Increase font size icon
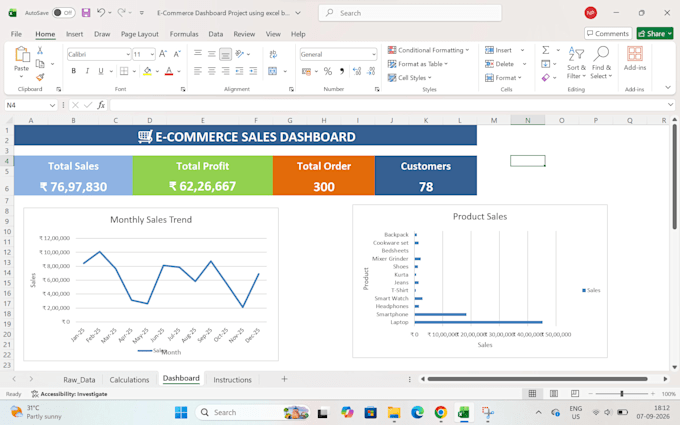Image resolution: width=680 pixels, height=425 pixels. click(163, 54)
